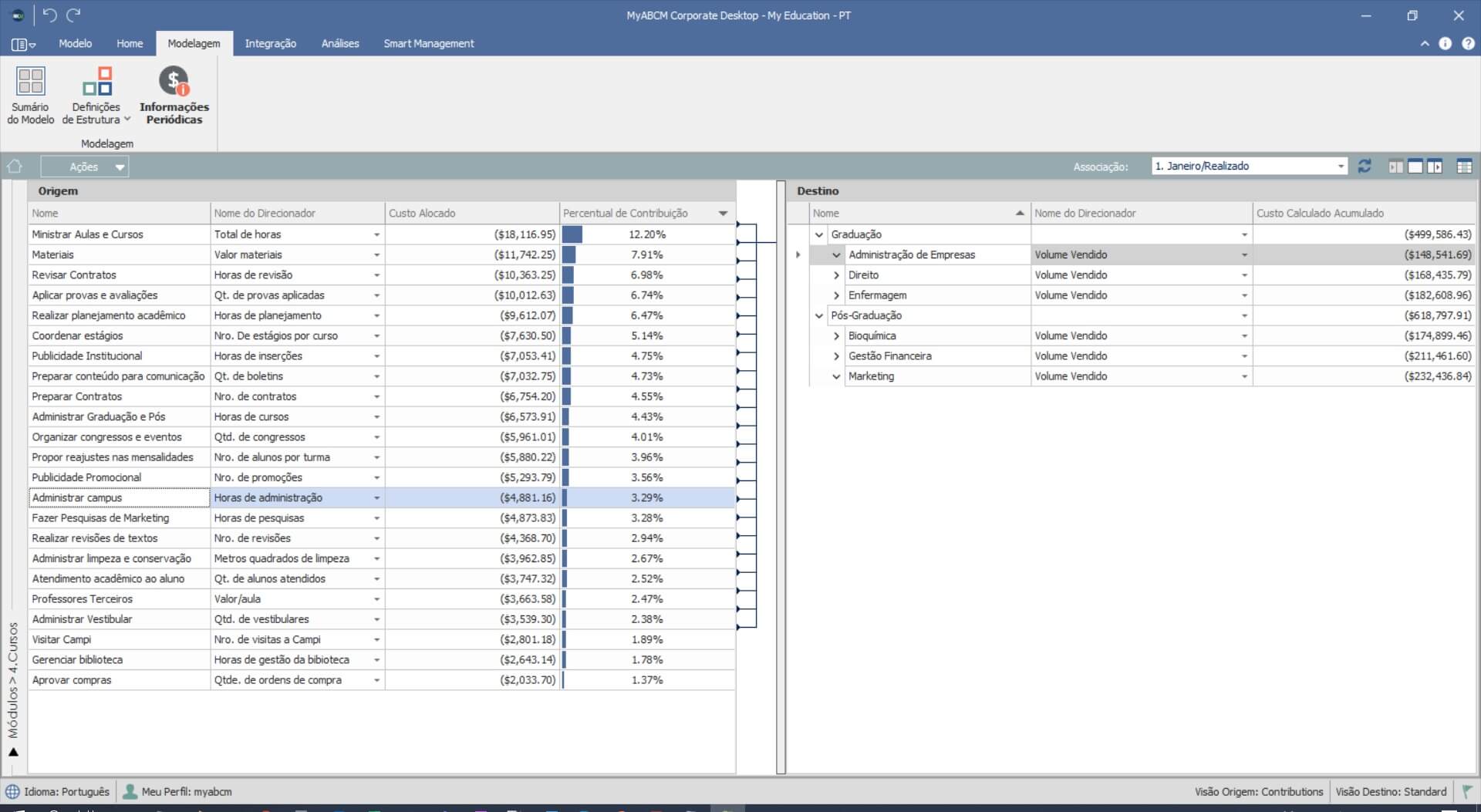Collapse the Pós-Graduação tree node

[x=819, y=315]
